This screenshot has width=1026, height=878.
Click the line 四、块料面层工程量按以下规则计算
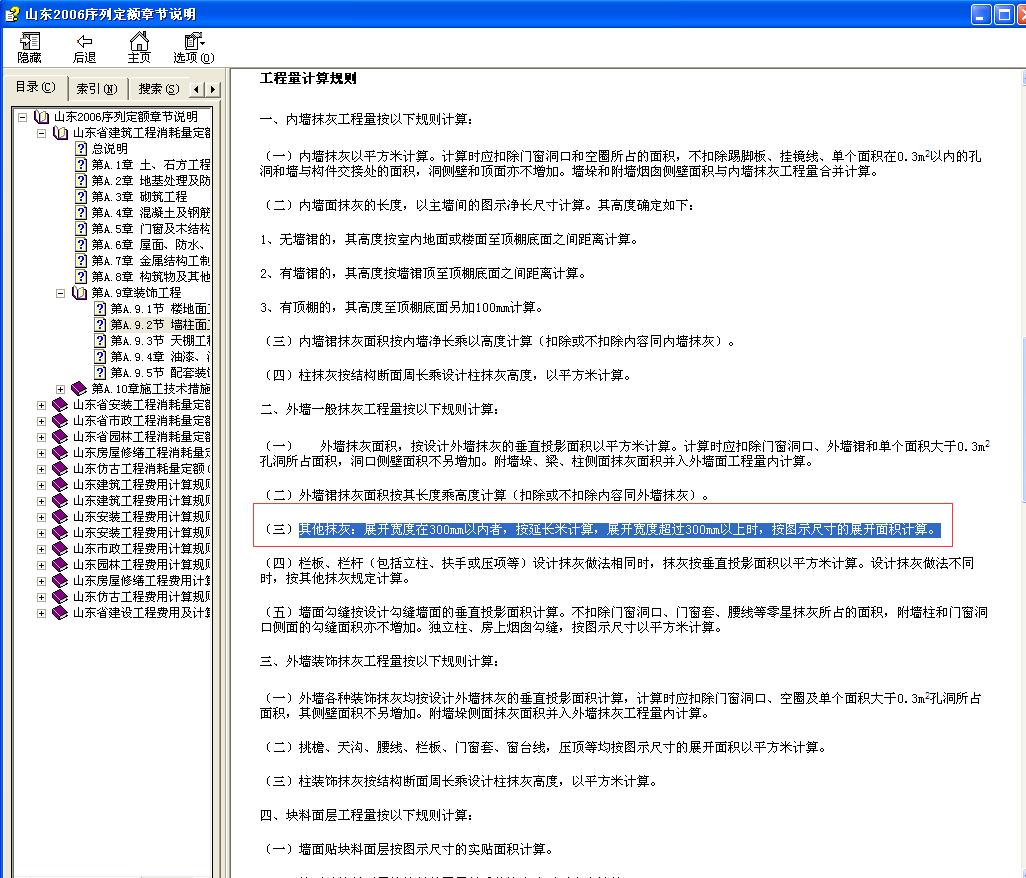point(366,815)
